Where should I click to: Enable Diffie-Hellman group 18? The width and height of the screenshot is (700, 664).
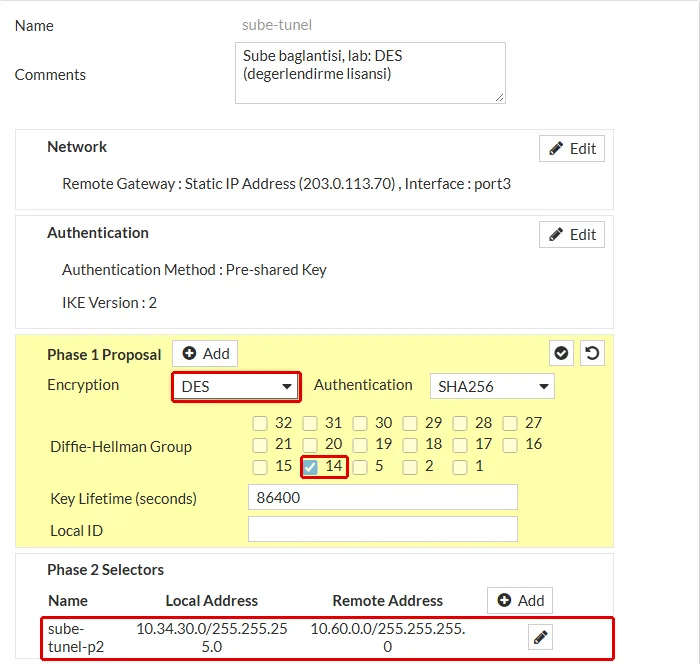point(410,445)
